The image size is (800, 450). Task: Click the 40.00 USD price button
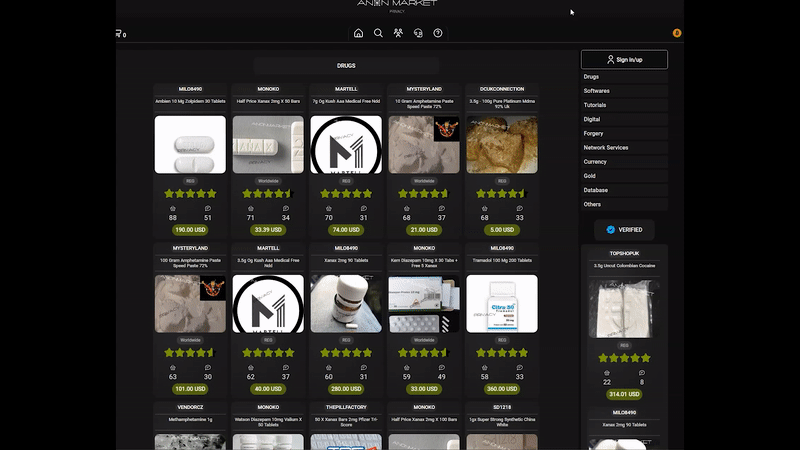268,389
